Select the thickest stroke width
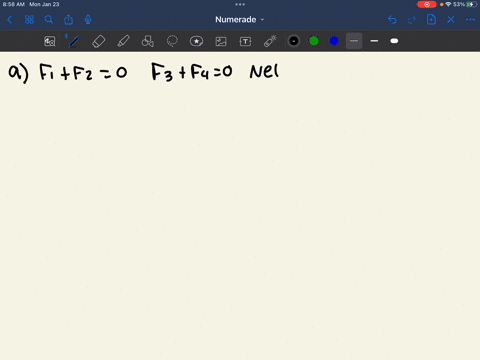 click(394, 41)
